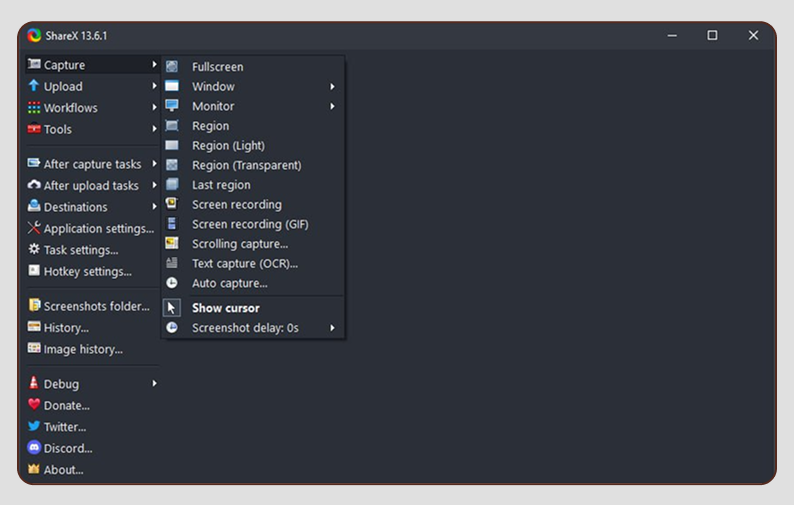794x505 pixels.
Task: Open the Donate... link
Action: 67,405
